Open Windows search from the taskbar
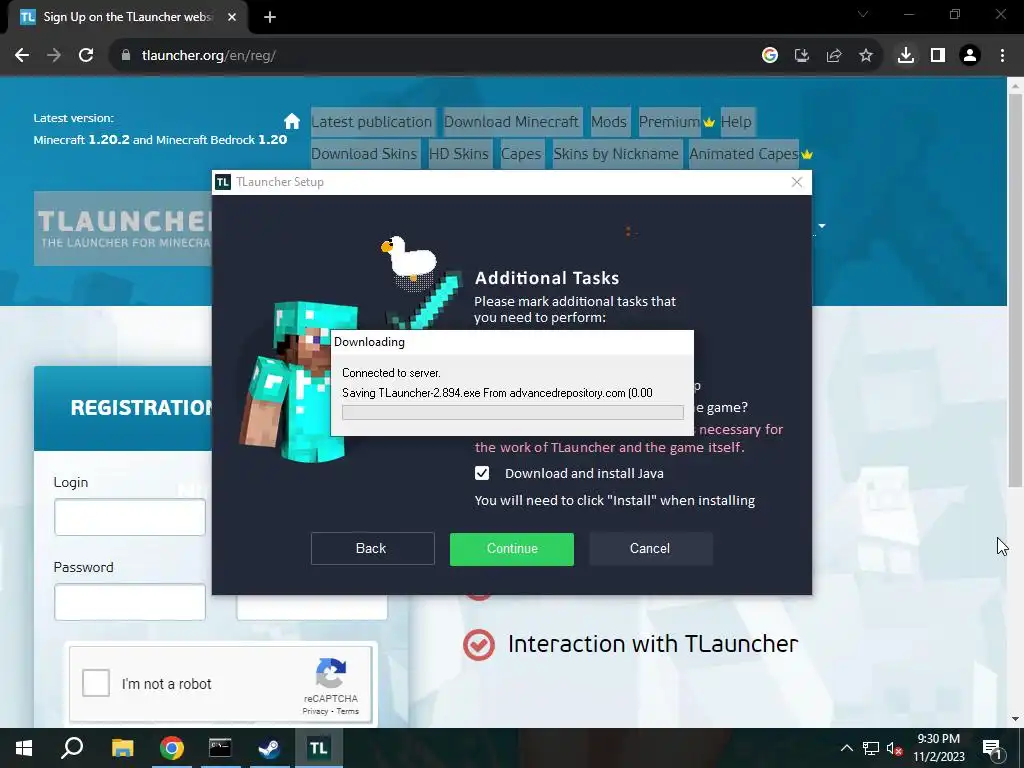Image resolution: width=1024 pixels, height=768 pixels. (x=72, y=748)
